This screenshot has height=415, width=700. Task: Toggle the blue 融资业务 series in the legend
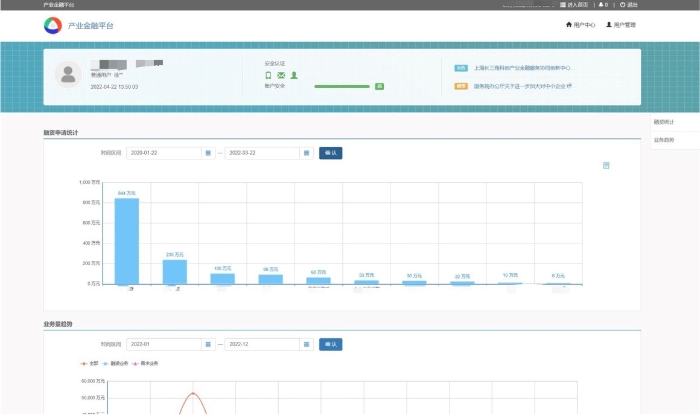click(115, 363)
